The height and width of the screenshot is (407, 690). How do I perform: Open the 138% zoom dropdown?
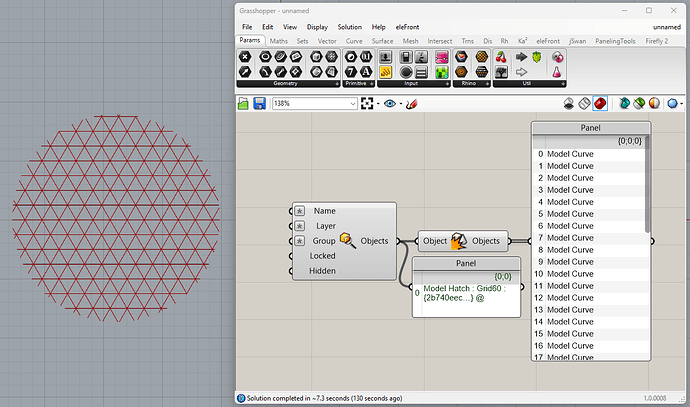tap(352, 103)
